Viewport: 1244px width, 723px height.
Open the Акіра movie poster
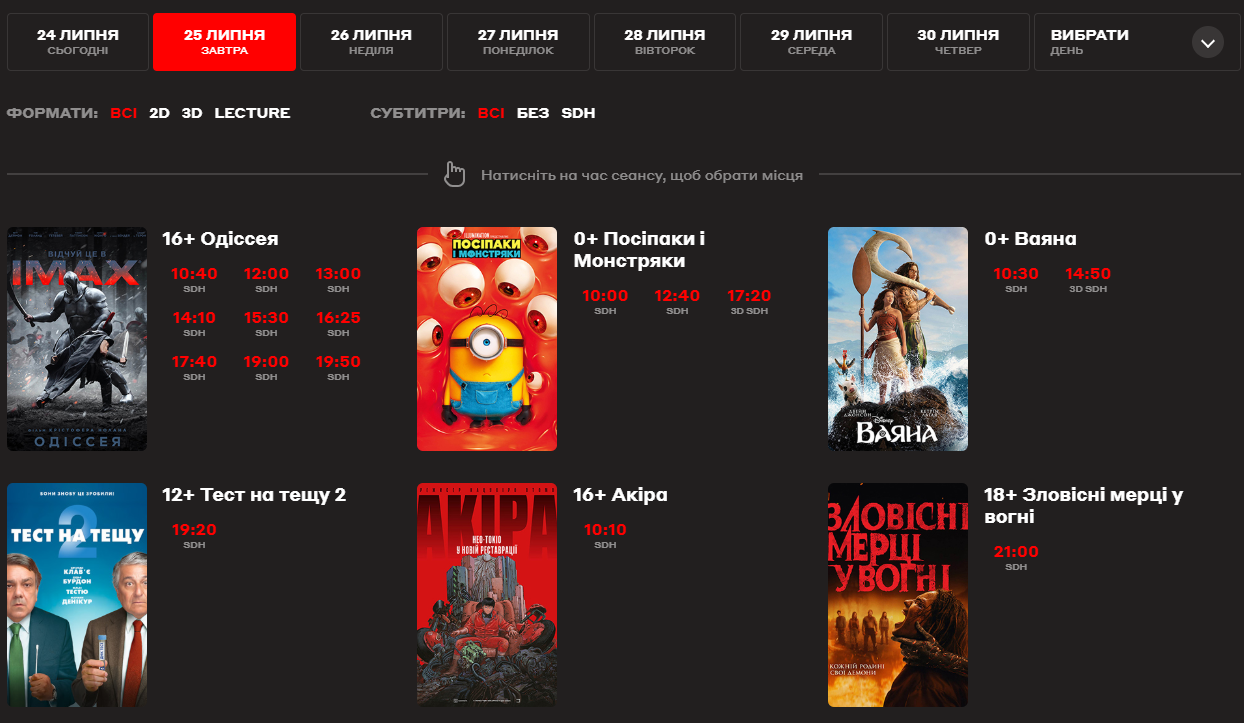coord(487,595)
